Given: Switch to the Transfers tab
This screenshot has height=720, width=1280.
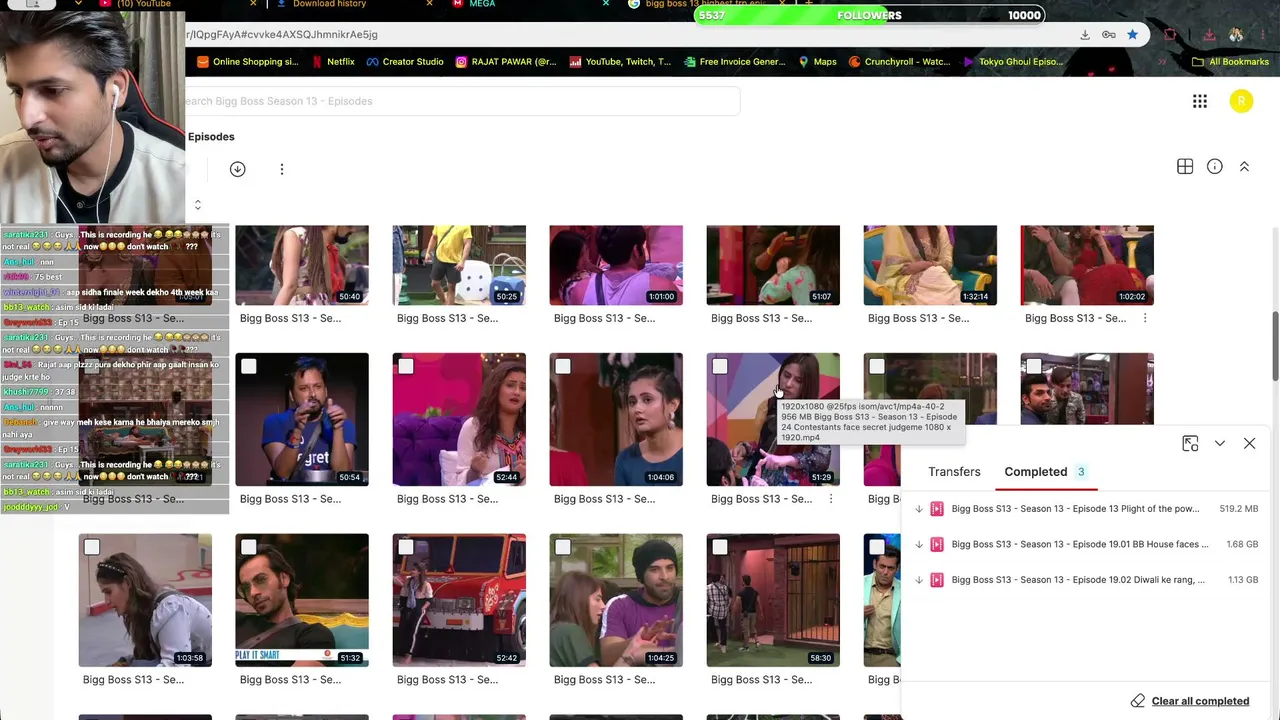Looking at the screenshot, I should pos(954,472).
